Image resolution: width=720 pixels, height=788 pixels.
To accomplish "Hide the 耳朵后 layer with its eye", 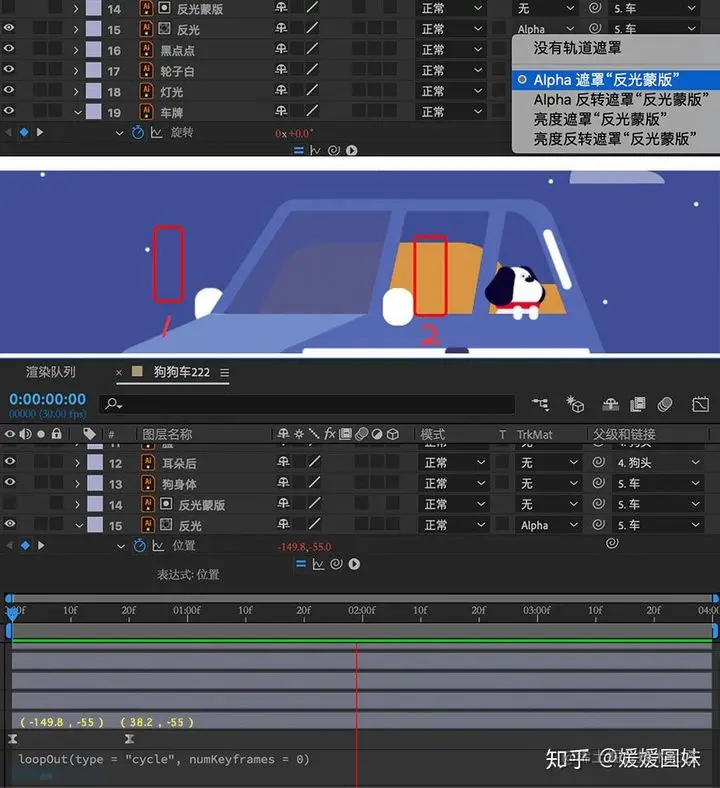I will pos(10,461).
